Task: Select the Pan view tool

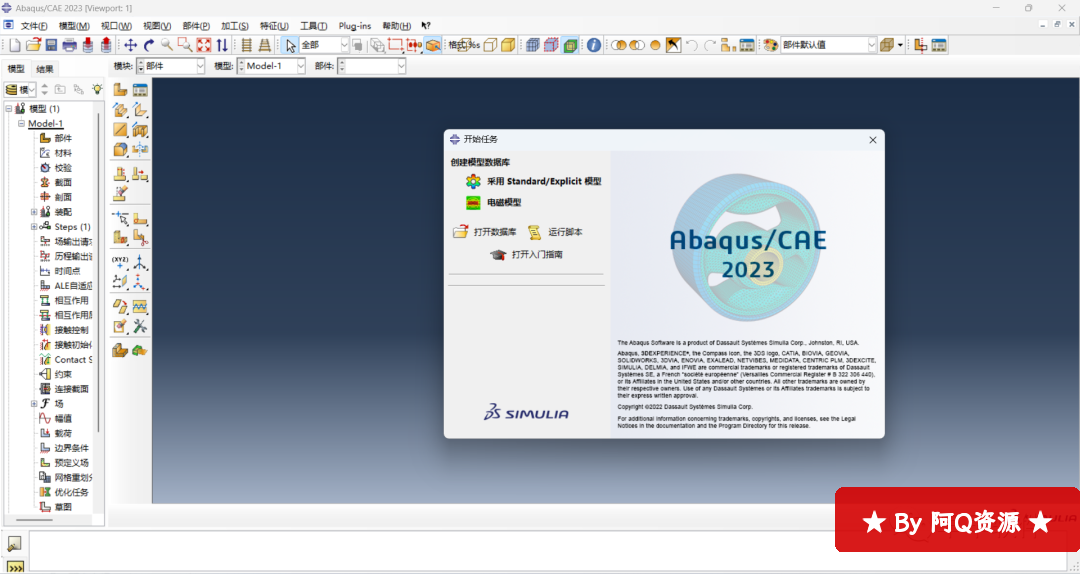Action: [130, 45]
